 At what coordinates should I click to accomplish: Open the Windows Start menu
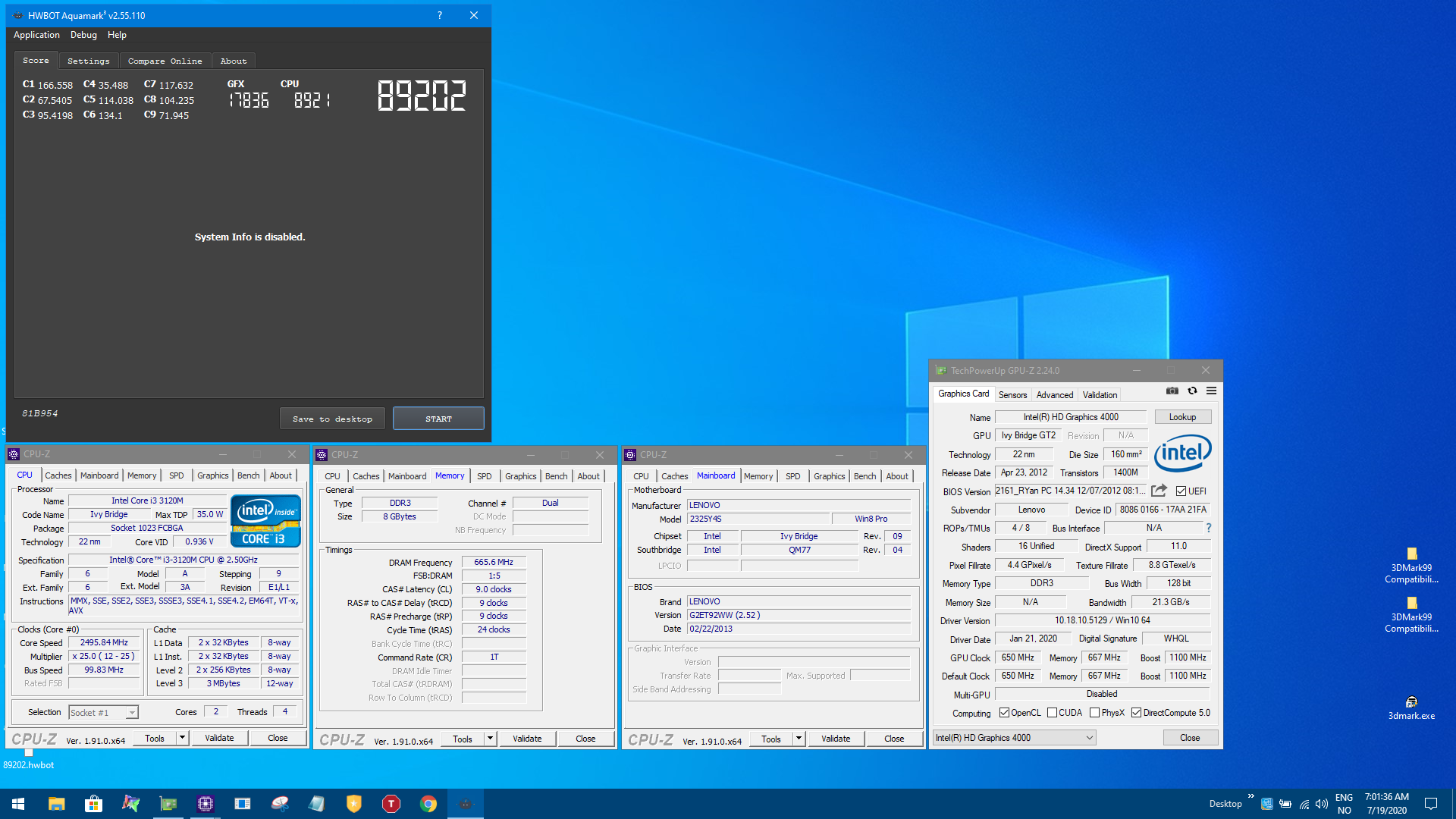tap(18, 804)
